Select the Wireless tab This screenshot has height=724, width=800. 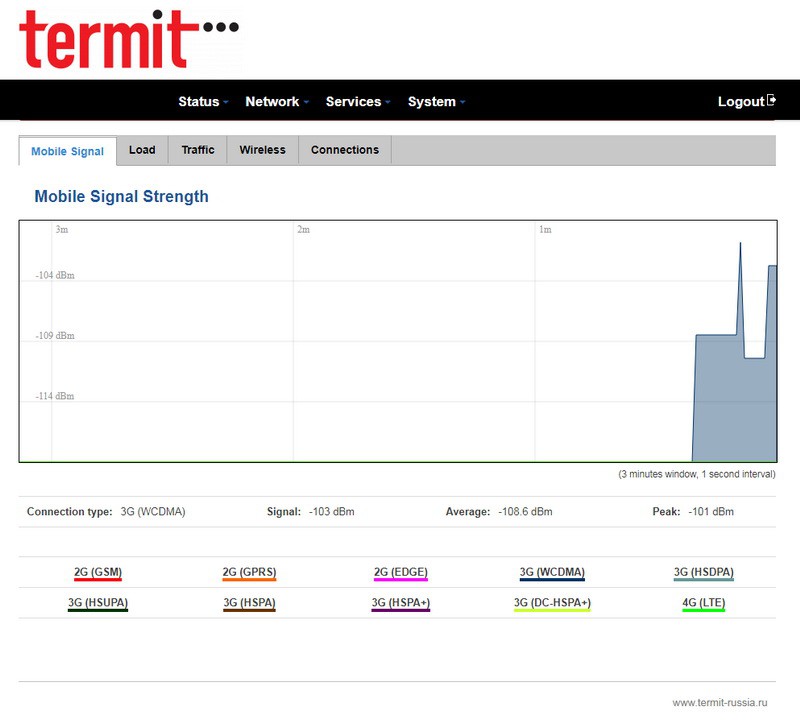coord(262,150)
